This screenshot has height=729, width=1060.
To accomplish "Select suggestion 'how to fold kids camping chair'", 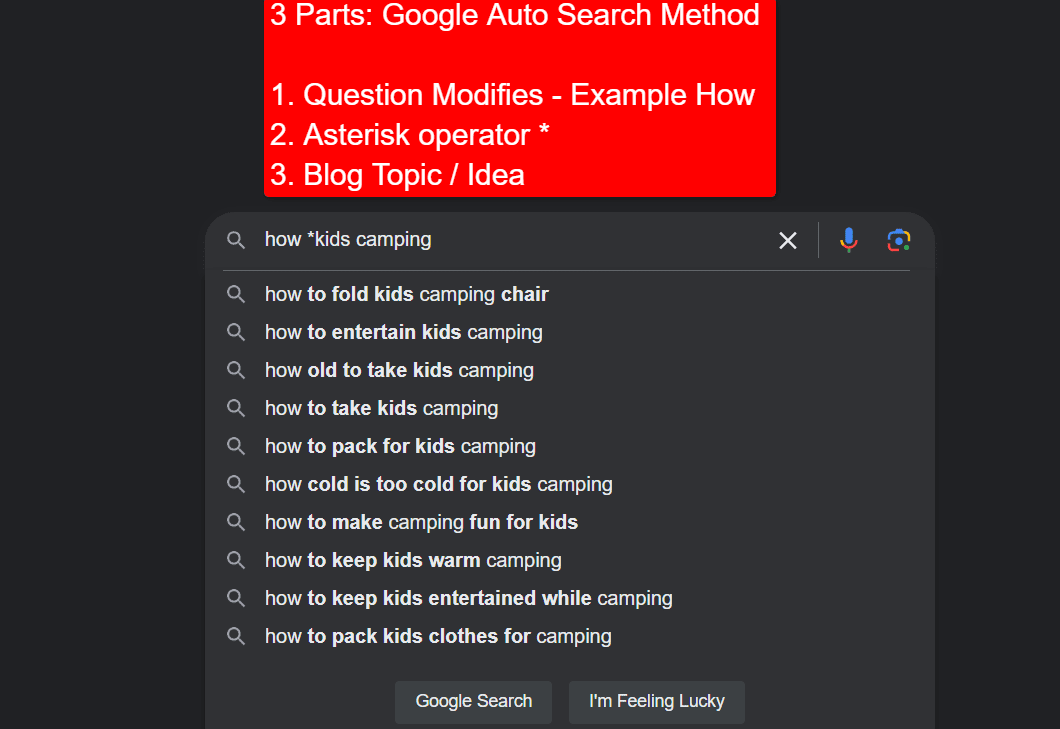I will pyautogui.click(x=406, y=293).
